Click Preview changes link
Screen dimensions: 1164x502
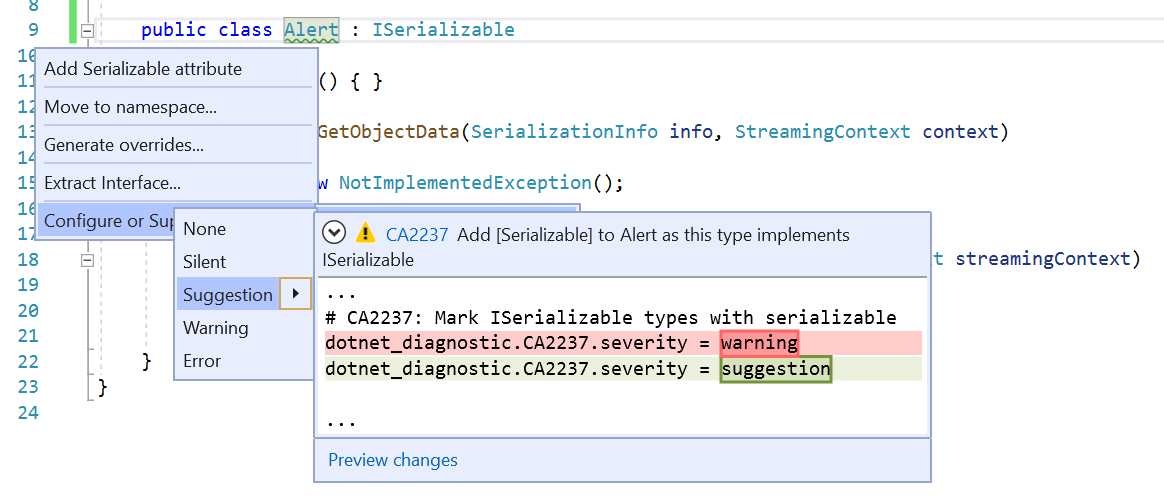(393, 460)
